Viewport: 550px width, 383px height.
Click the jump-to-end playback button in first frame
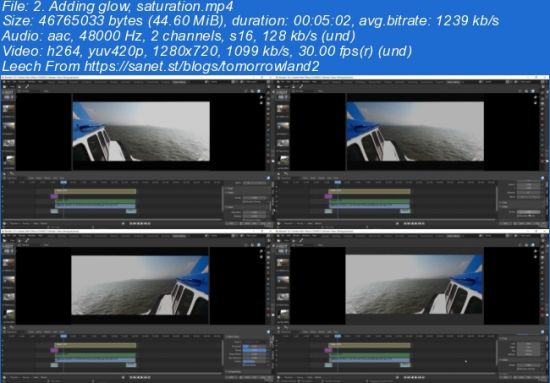149,223
